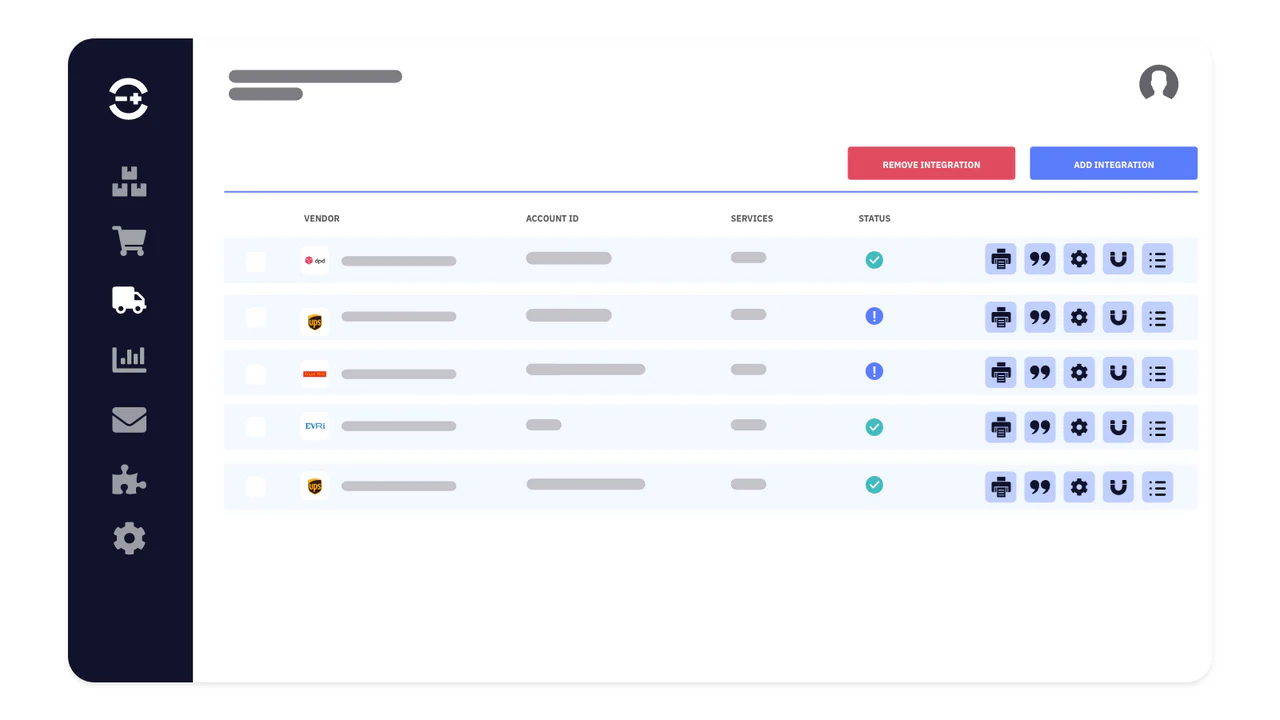Open the shipping truck section in sidebar
1280x720 pixels.
coord(128,300)
